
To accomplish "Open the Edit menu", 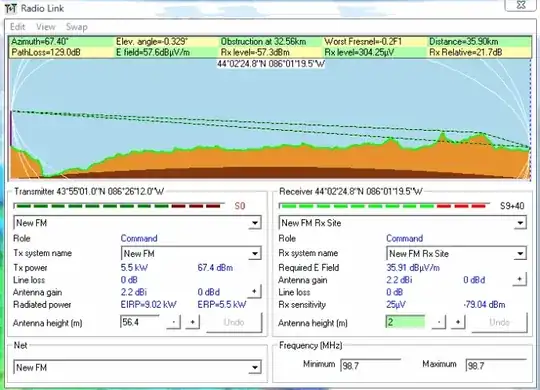I will click(17, 27).
